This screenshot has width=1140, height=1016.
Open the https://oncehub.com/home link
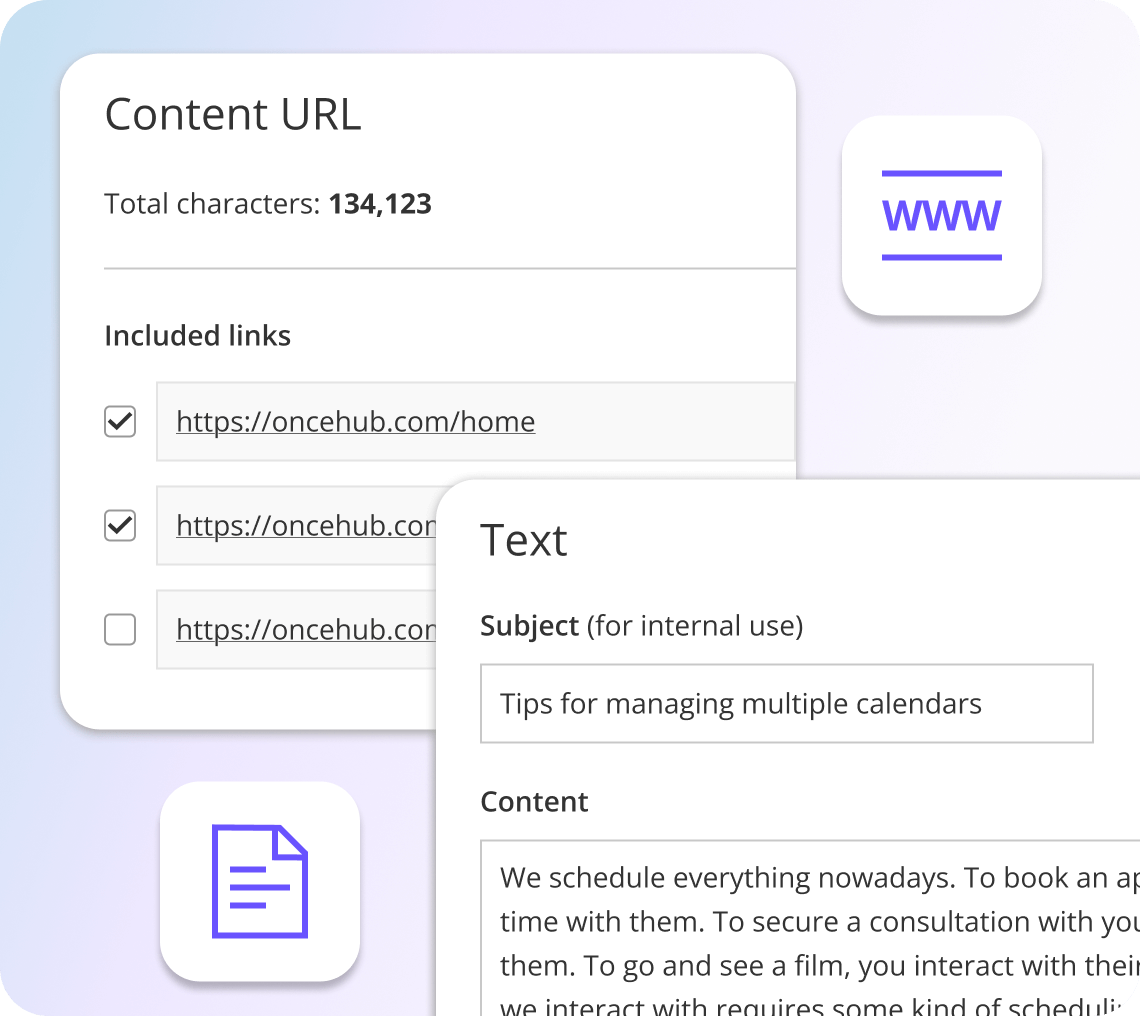(355, 421)
